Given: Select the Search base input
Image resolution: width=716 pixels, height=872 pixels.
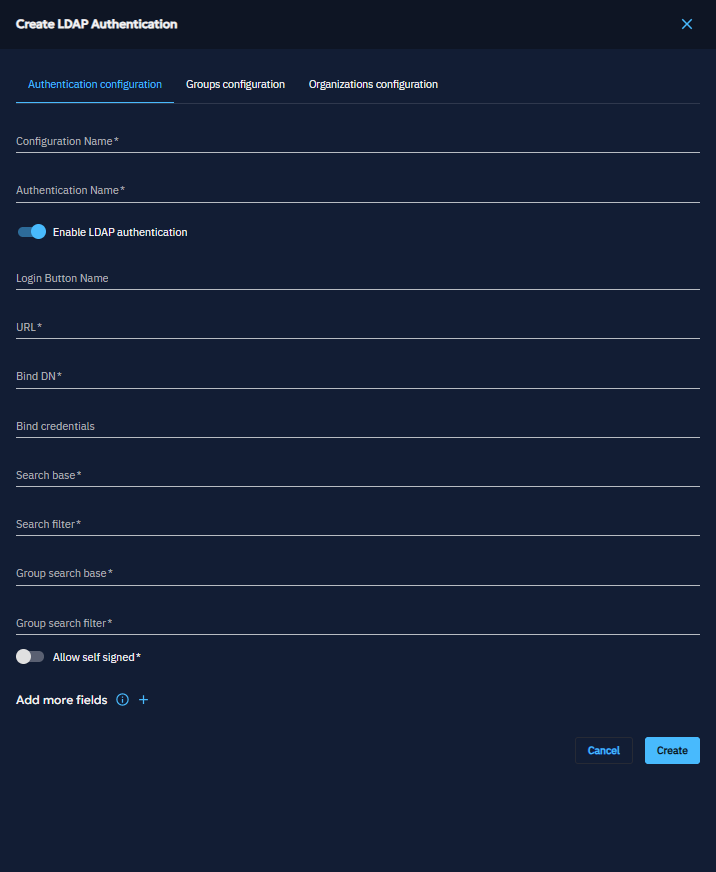Looking at the screenshot, I should [x=357, y=475].
